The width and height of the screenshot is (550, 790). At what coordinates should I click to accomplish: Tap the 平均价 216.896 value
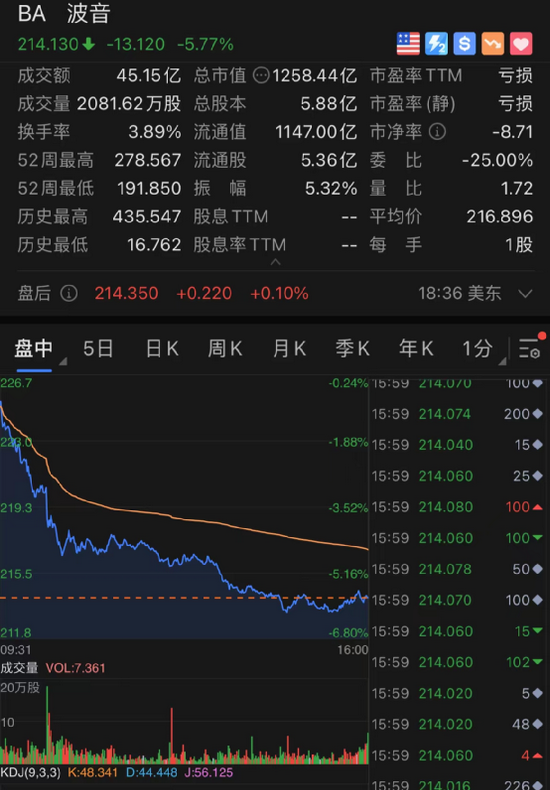tap(500, 217)
